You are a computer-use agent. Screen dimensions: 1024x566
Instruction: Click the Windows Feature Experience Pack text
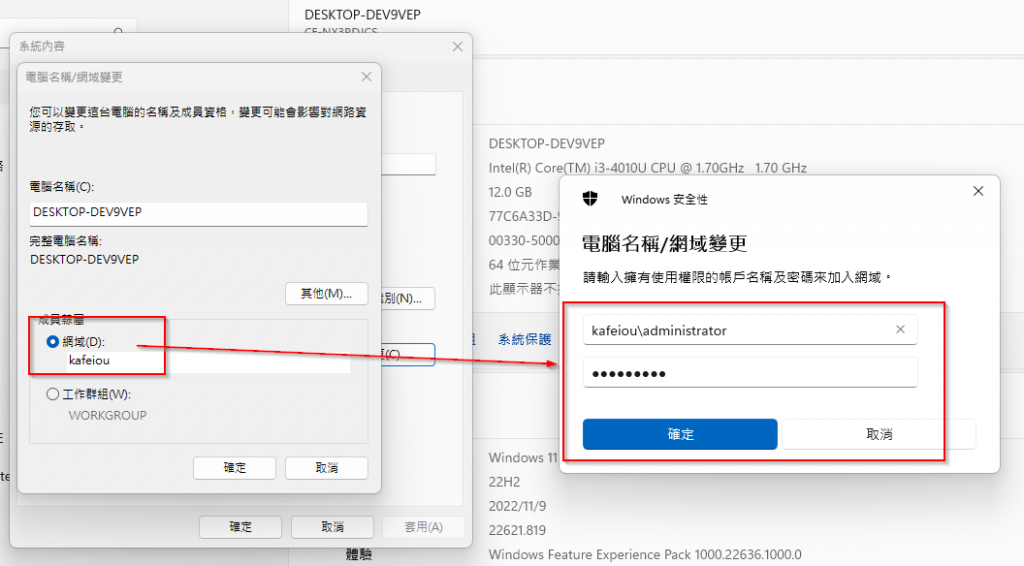click(x=645, y=554)
